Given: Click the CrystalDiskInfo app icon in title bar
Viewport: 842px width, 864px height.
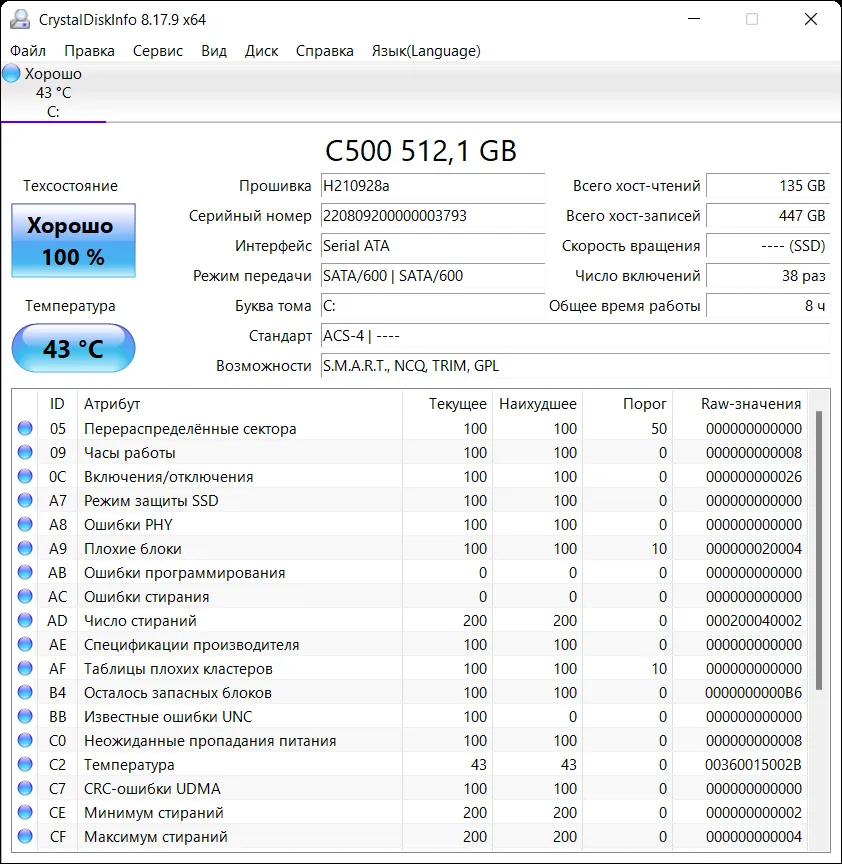Looking at the screenshot, I should click(20, 19).
